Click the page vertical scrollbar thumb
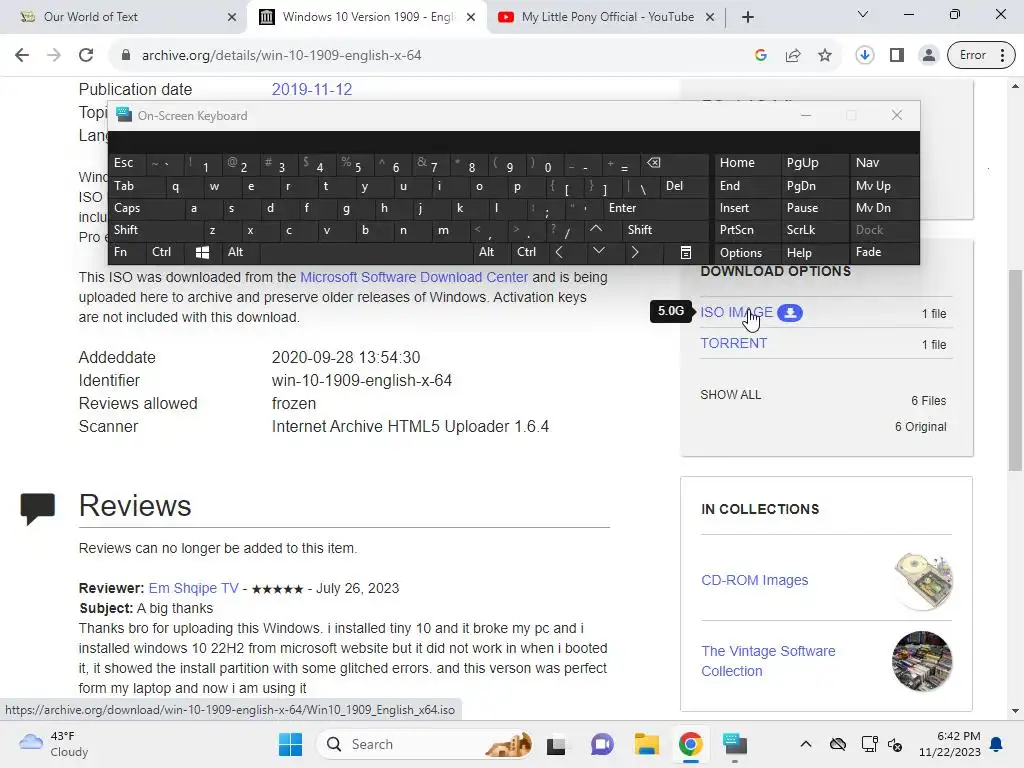Viewport: 1024px width, 768px height. (x=1015, y=370)
